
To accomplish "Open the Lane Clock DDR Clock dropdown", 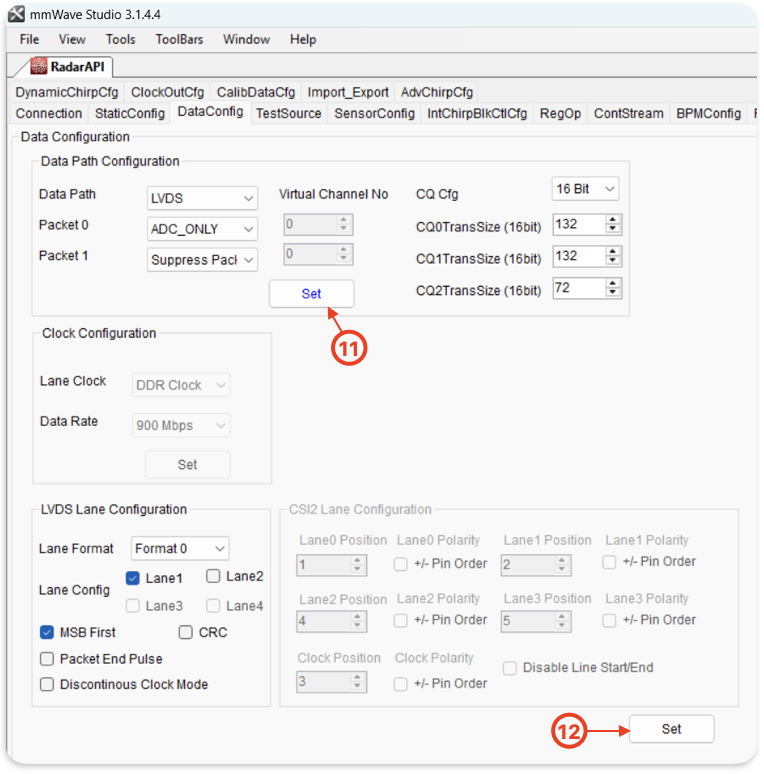I will 181,385.
